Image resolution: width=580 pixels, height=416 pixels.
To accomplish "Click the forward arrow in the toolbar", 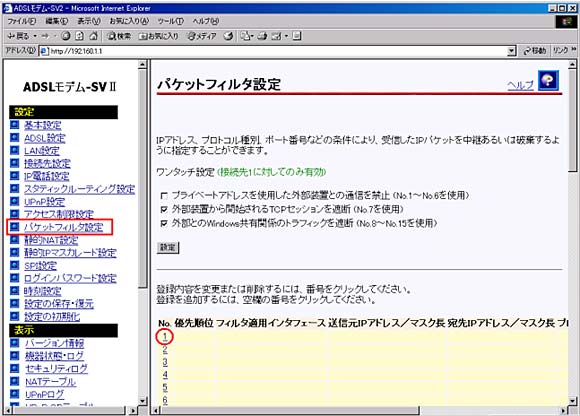I will click(x=45, y=36).
